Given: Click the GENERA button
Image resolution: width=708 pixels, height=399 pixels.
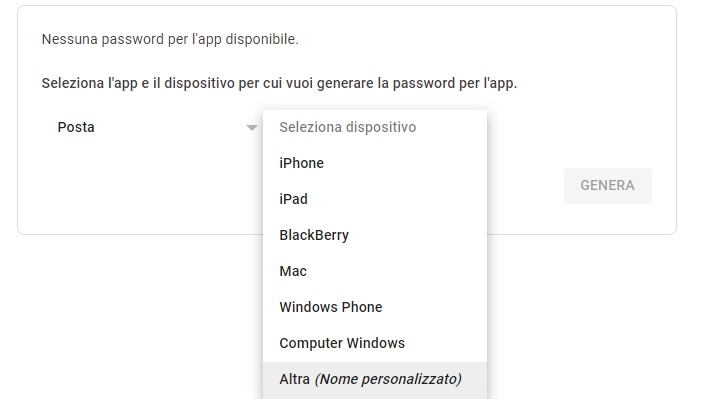Looking at the screenshot, I should tap(607, 186).
